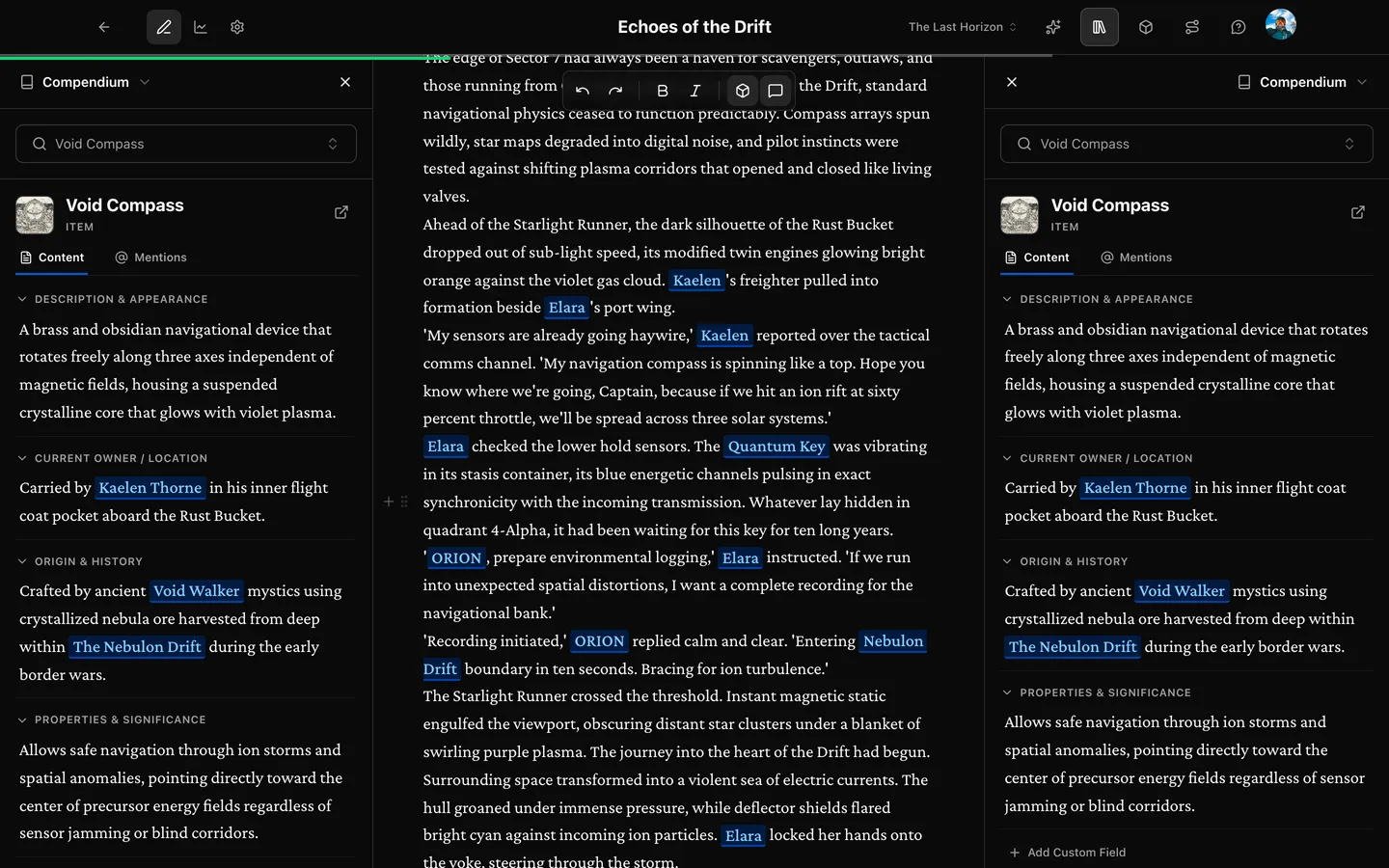Select the pen write mode icon

[164, 27]
